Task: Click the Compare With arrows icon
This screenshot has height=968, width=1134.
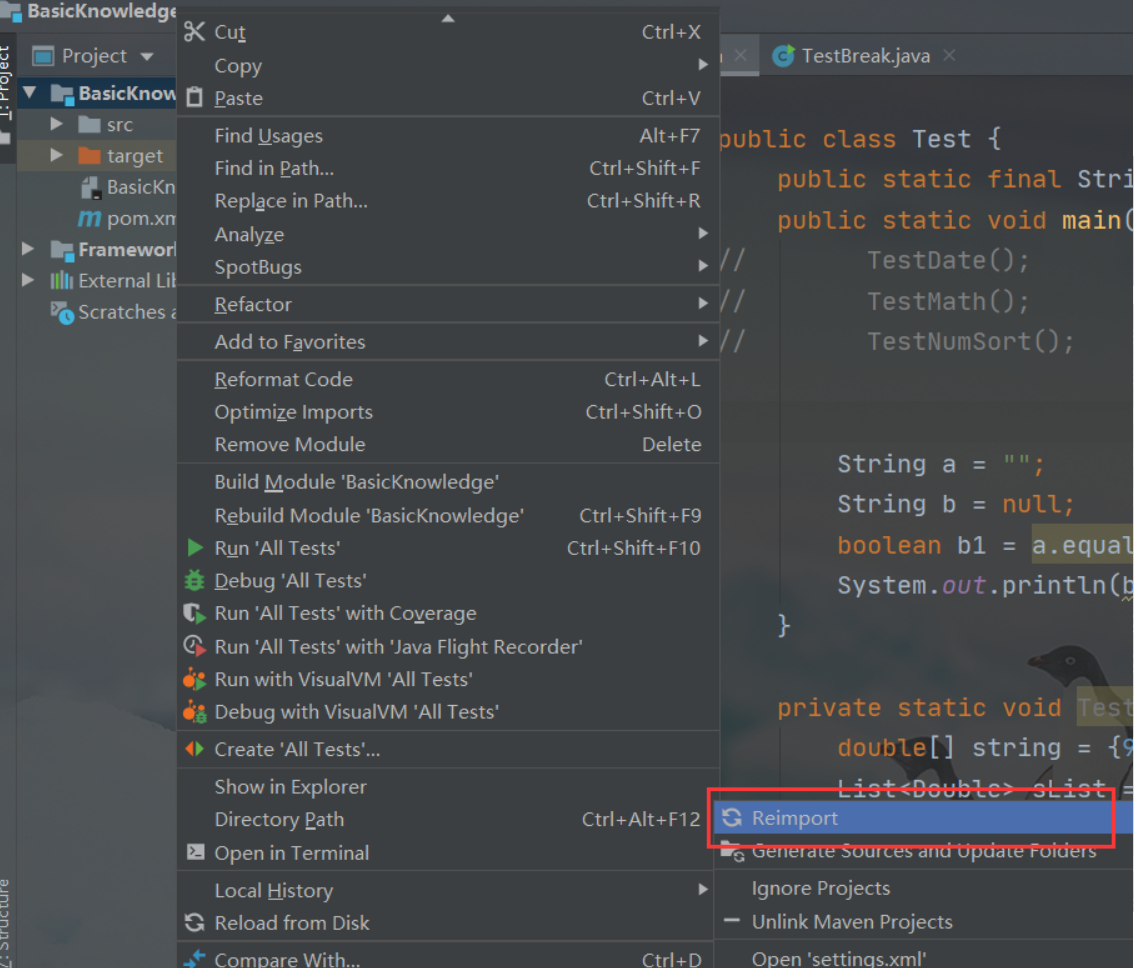Action: (195, 959)
